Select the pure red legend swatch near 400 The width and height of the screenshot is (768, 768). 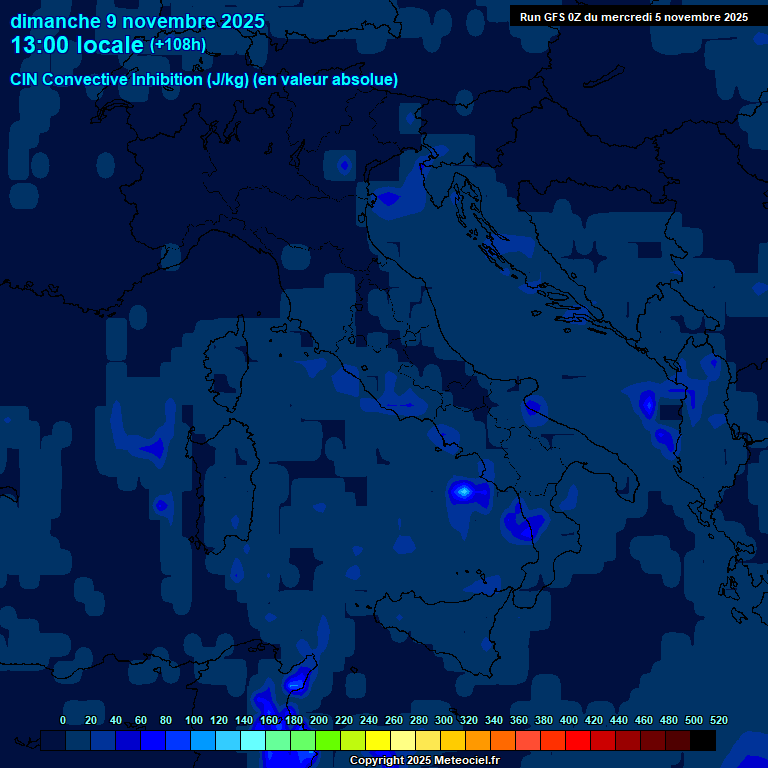[578, 741]
